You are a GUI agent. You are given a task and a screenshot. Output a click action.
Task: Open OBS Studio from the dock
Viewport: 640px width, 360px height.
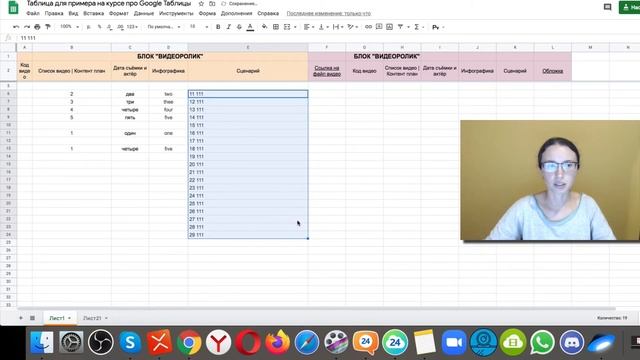click(x=101, y=342)
